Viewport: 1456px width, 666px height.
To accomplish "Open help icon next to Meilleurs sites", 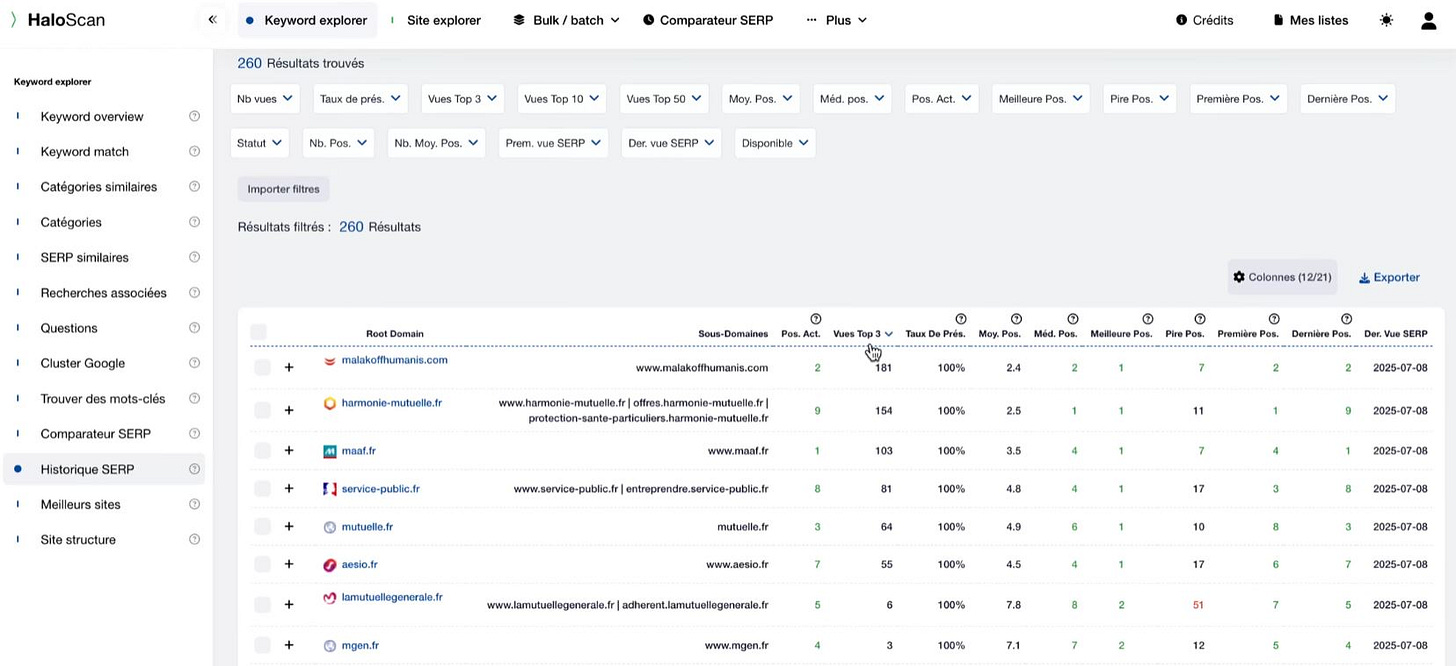I will (195, 504).
